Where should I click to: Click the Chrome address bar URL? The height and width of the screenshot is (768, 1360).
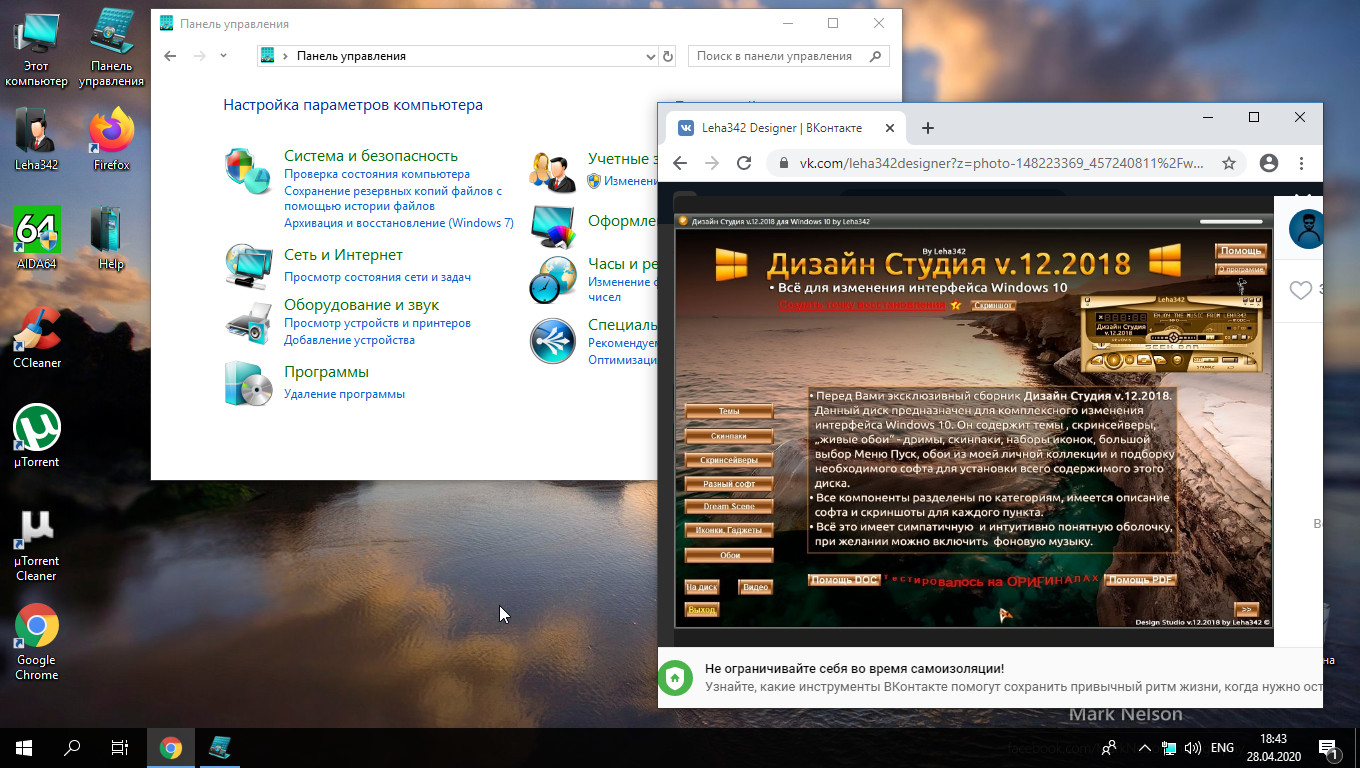[x=1001, y=163]
